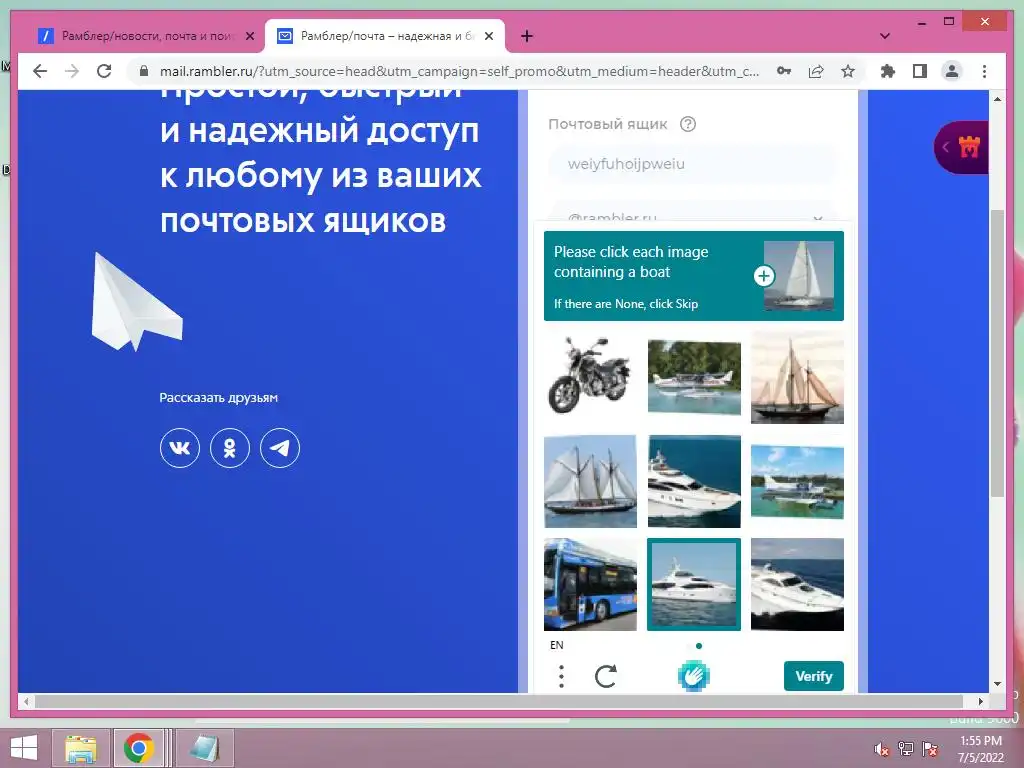
Task: Open captcha options three-dot menu
Action: 561,677
